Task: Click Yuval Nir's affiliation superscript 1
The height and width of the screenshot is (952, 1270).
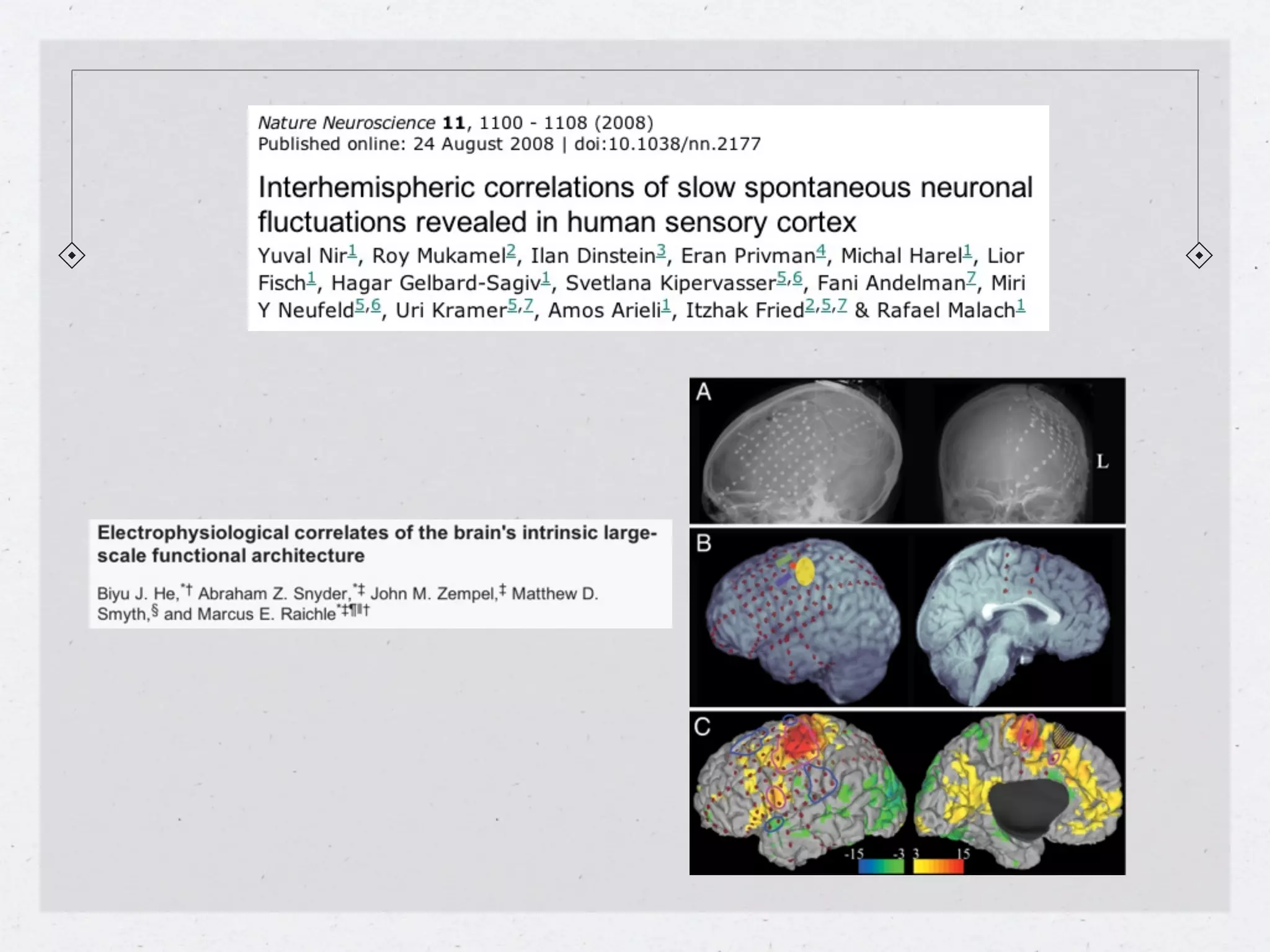Action: click(x=352, y=250)
